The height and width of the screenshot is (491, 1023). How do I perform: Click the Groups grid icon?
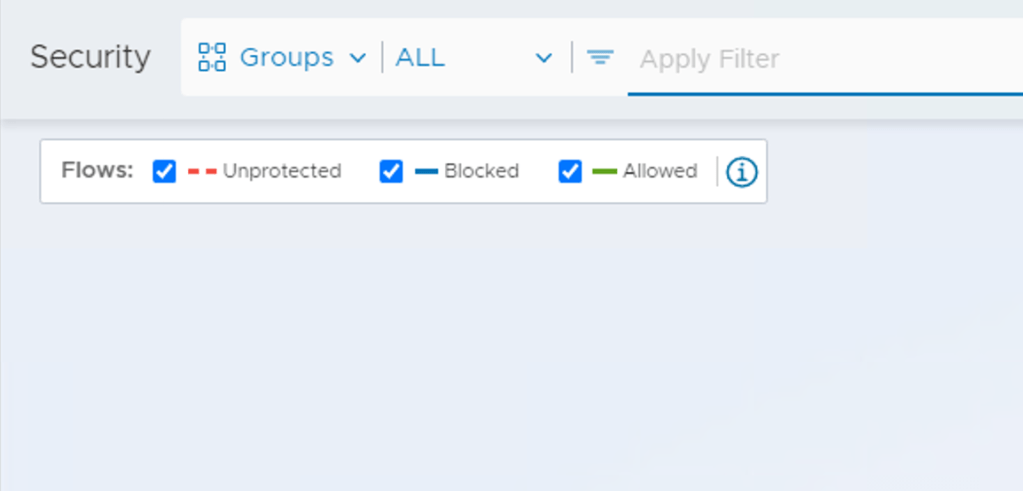pos(212,57)
